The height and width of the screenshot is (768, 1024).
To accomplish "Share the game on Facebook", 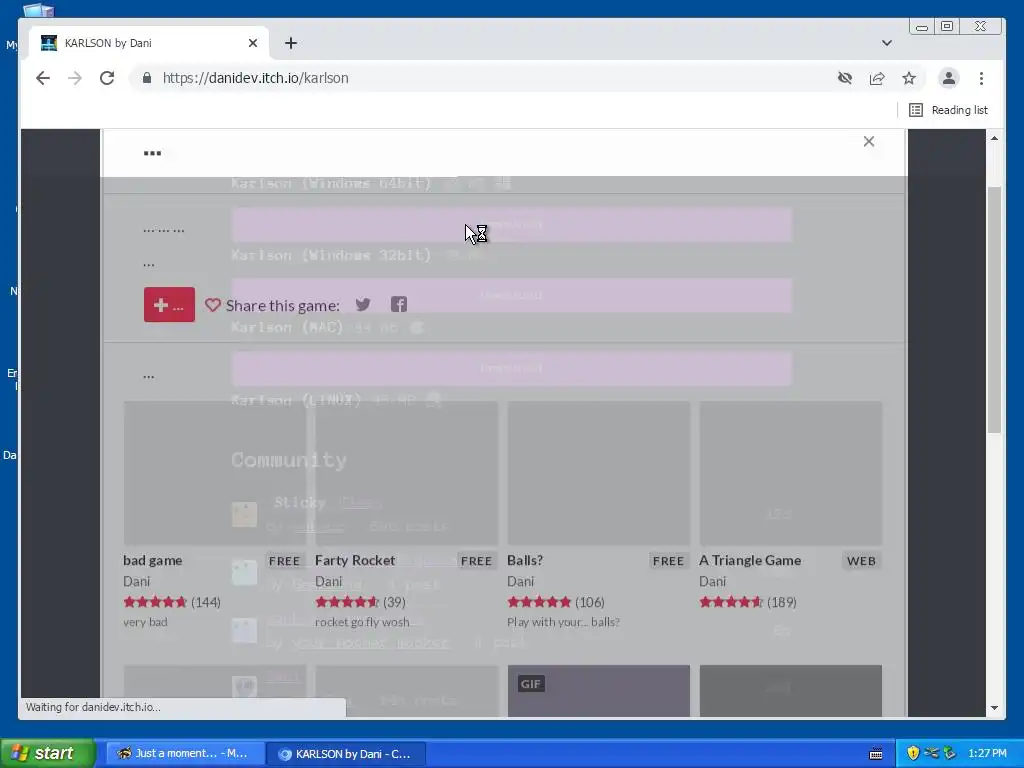I will point(399,304).
